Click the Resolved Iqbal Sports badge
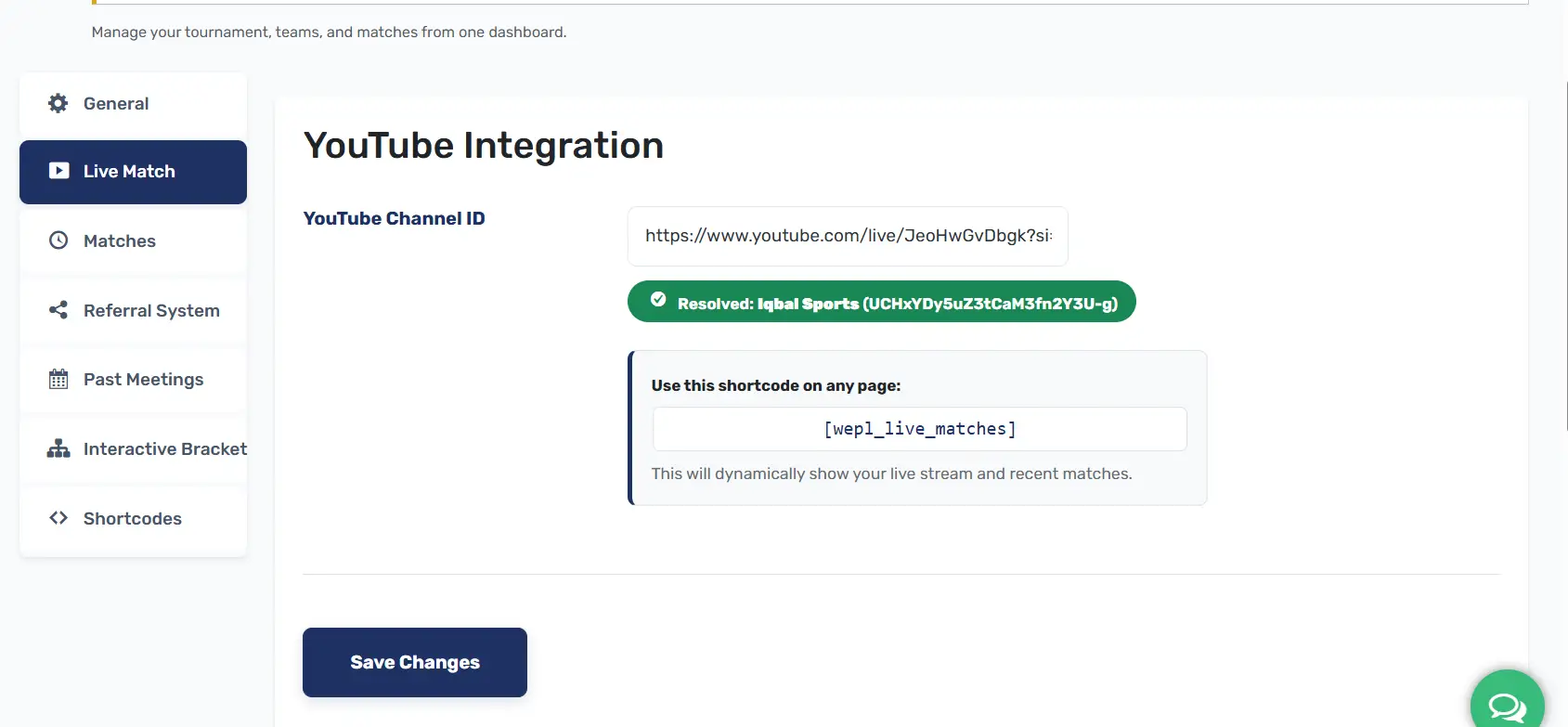The image size is (1568, 727). point(897,303)
